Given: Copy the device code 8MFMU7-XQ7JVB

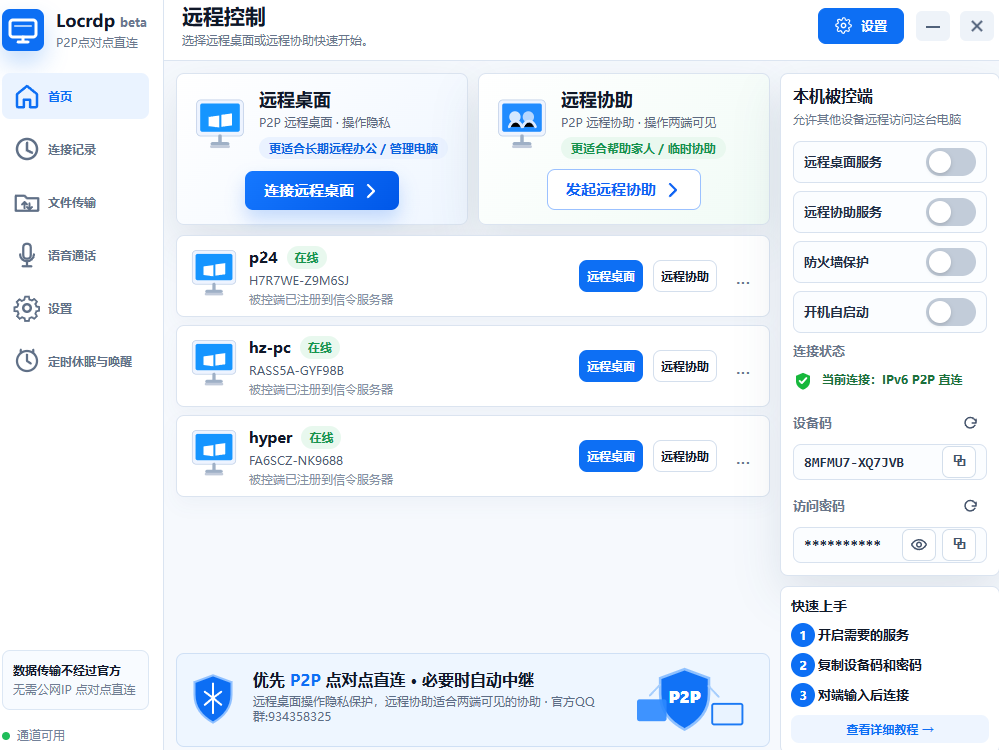Looking at the screenshot, I should [x=959, y=461].
